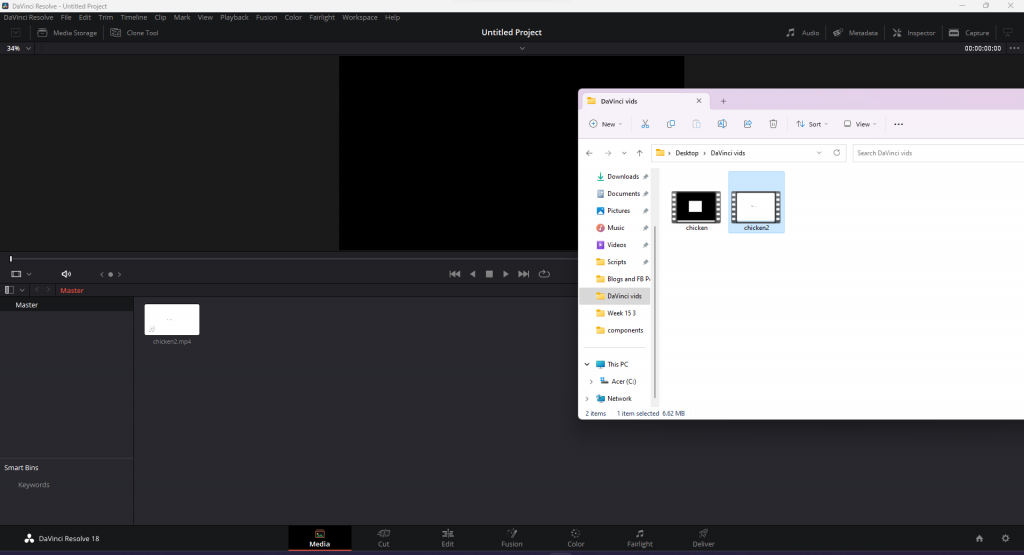The height and width of the screenshot is (555, 1024).
Task: Switch to the Fairlight page
Action: coord(639,538)
